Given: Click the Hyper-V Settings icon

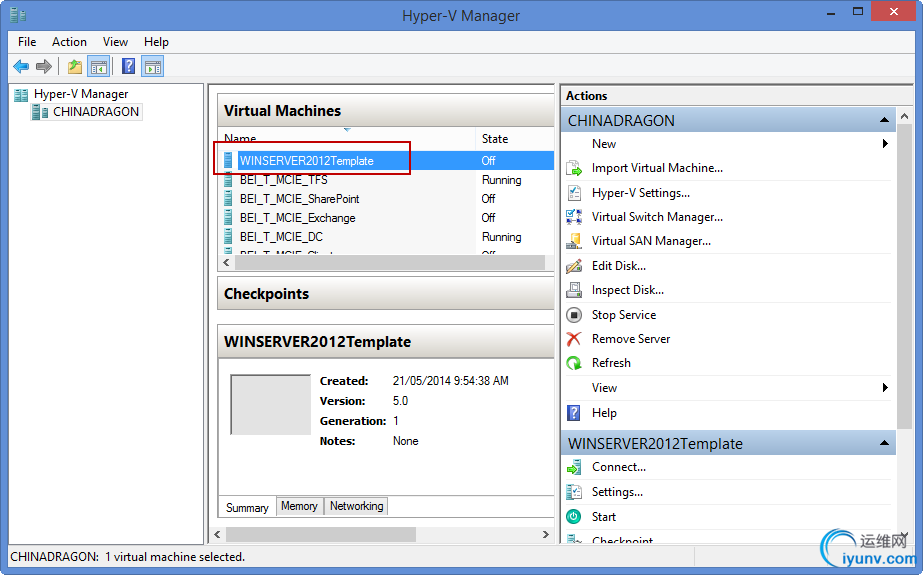Looking at the screenshot, I should [574, 193].
